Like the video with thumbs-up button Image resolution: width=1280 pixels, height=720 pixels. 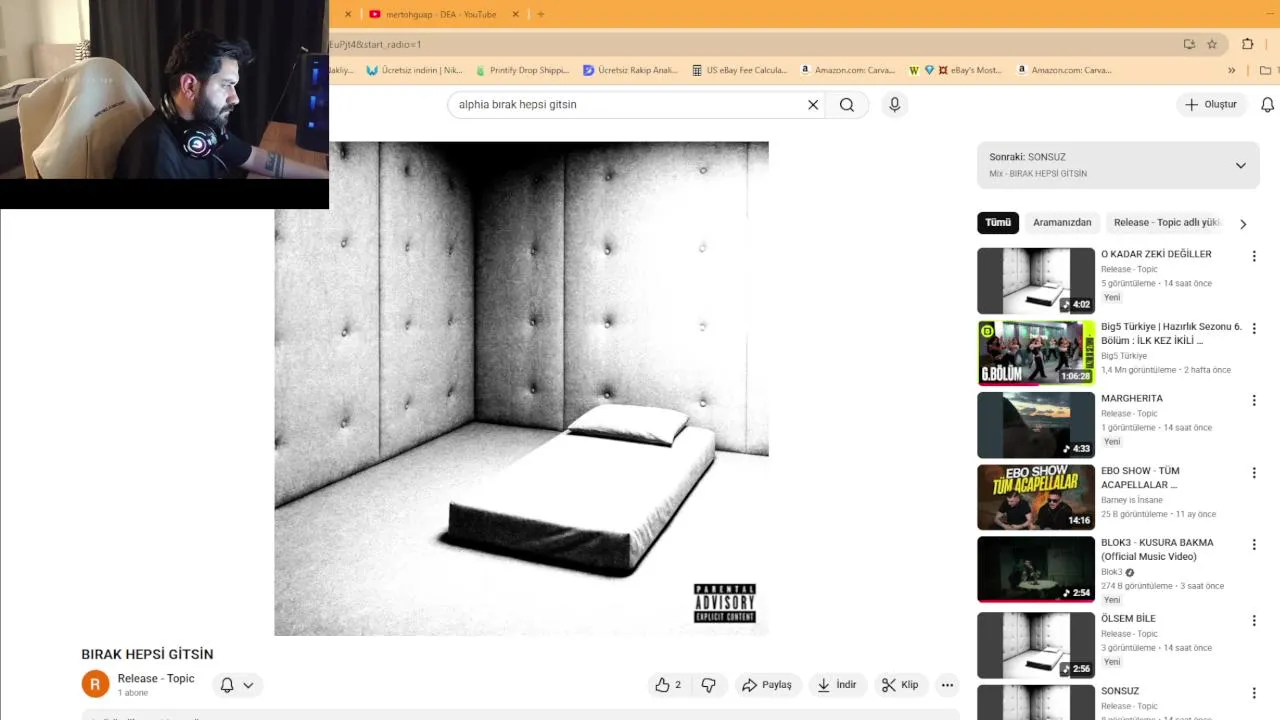point(669,685)
